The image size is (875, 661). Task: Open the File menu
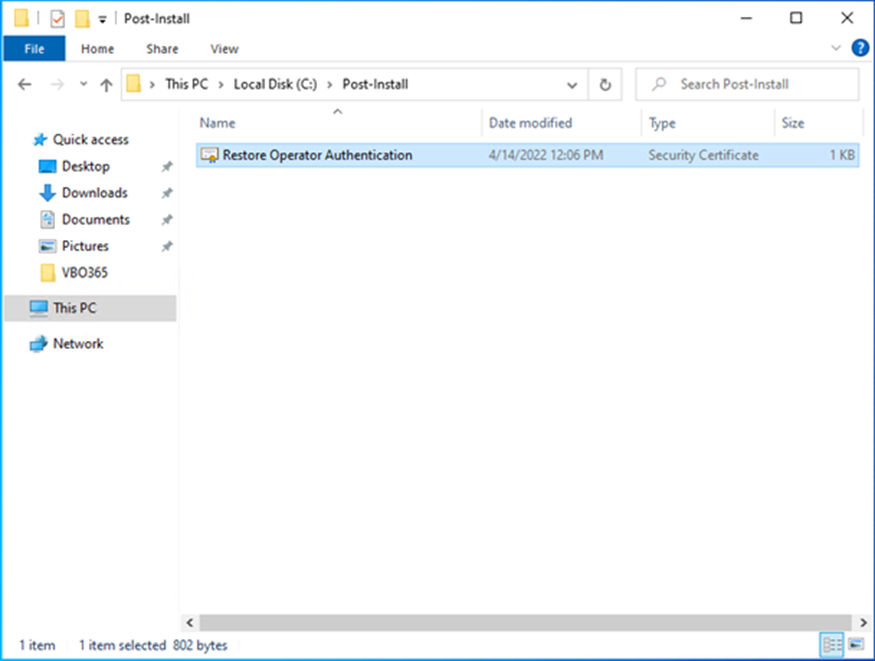pos(34,48)
